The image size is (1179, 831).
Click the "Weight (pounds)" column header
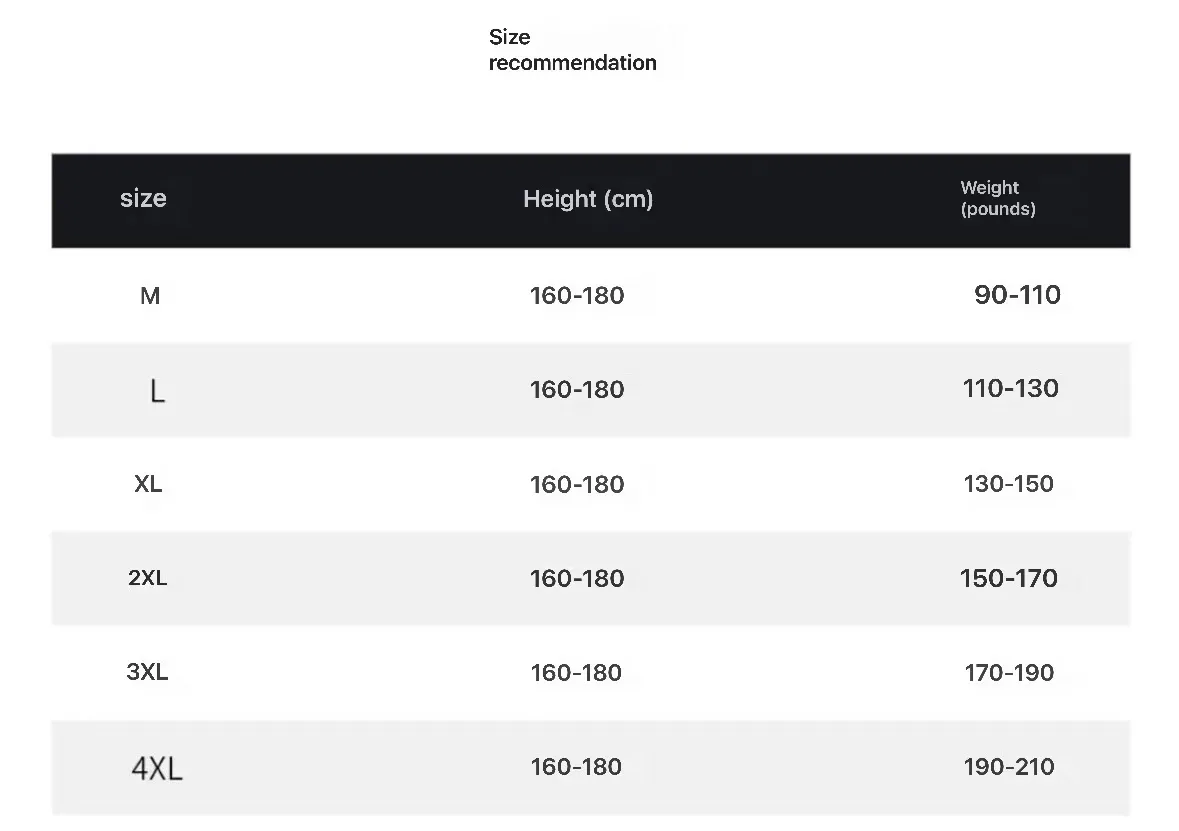pyautogui.click(x=997, y=198)
